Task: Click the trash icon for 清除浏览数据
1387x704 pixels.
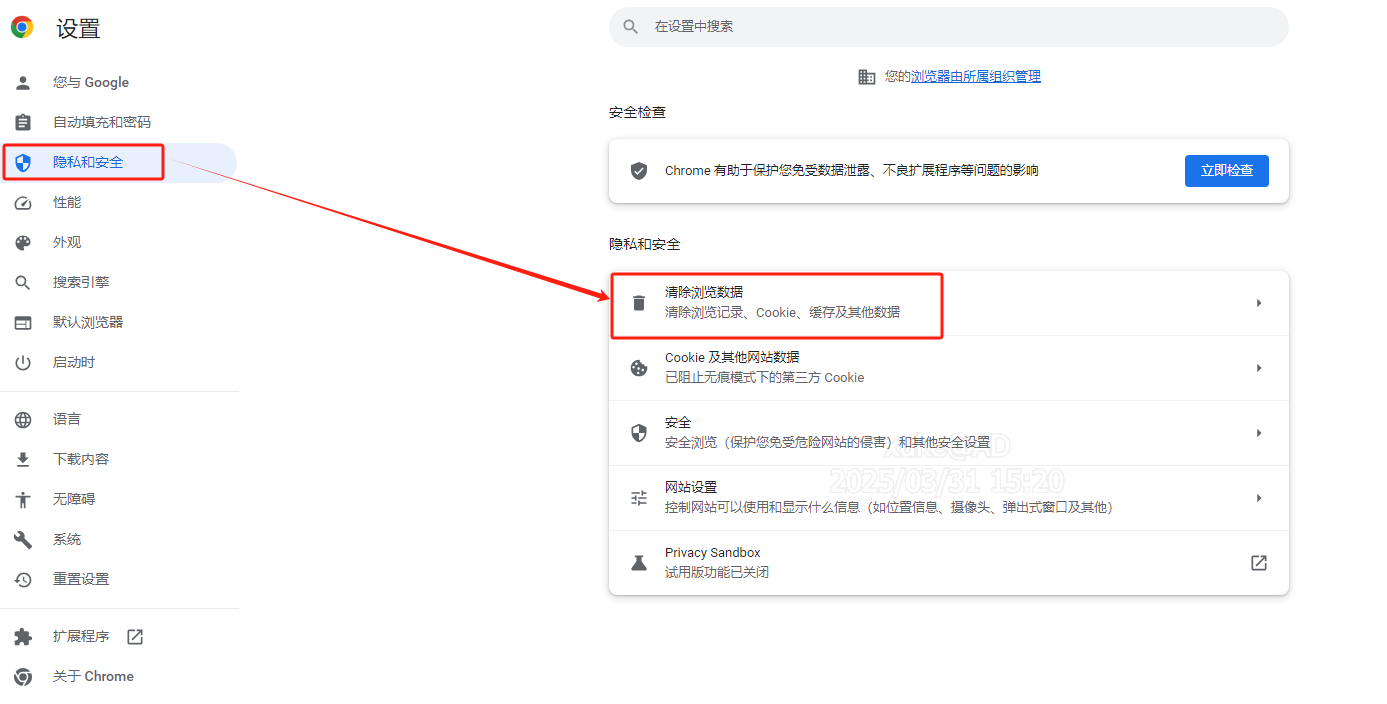Action: [x=639, y=303]
